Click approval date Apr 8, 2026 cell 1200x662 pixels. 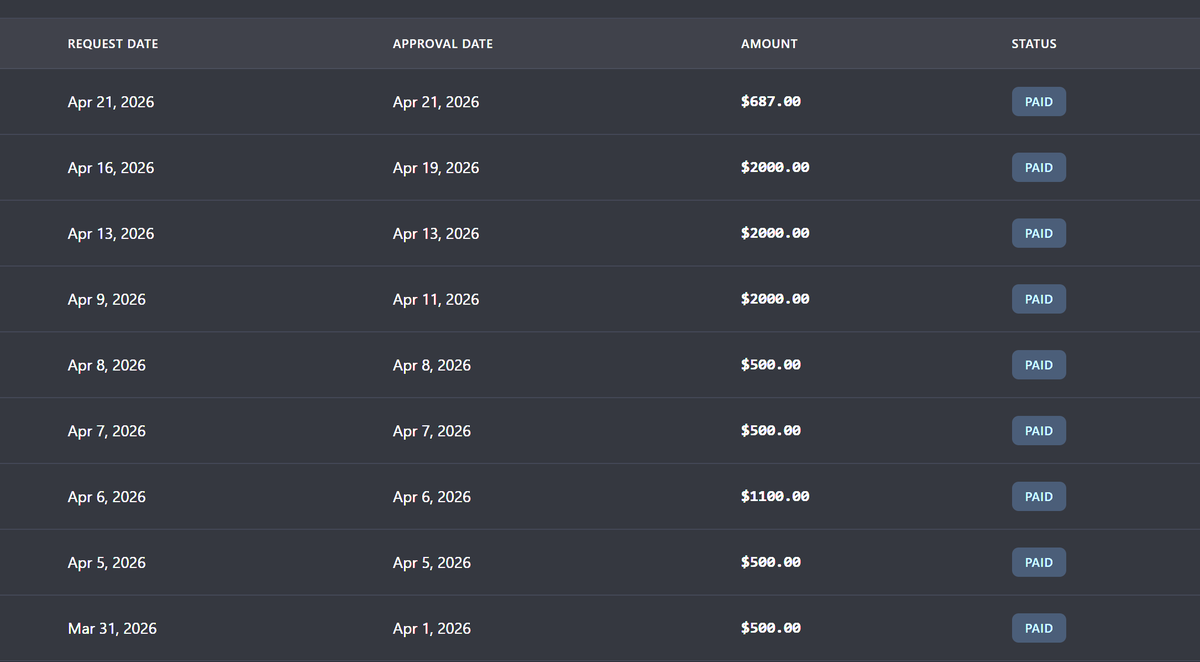[x=432, y=366]
